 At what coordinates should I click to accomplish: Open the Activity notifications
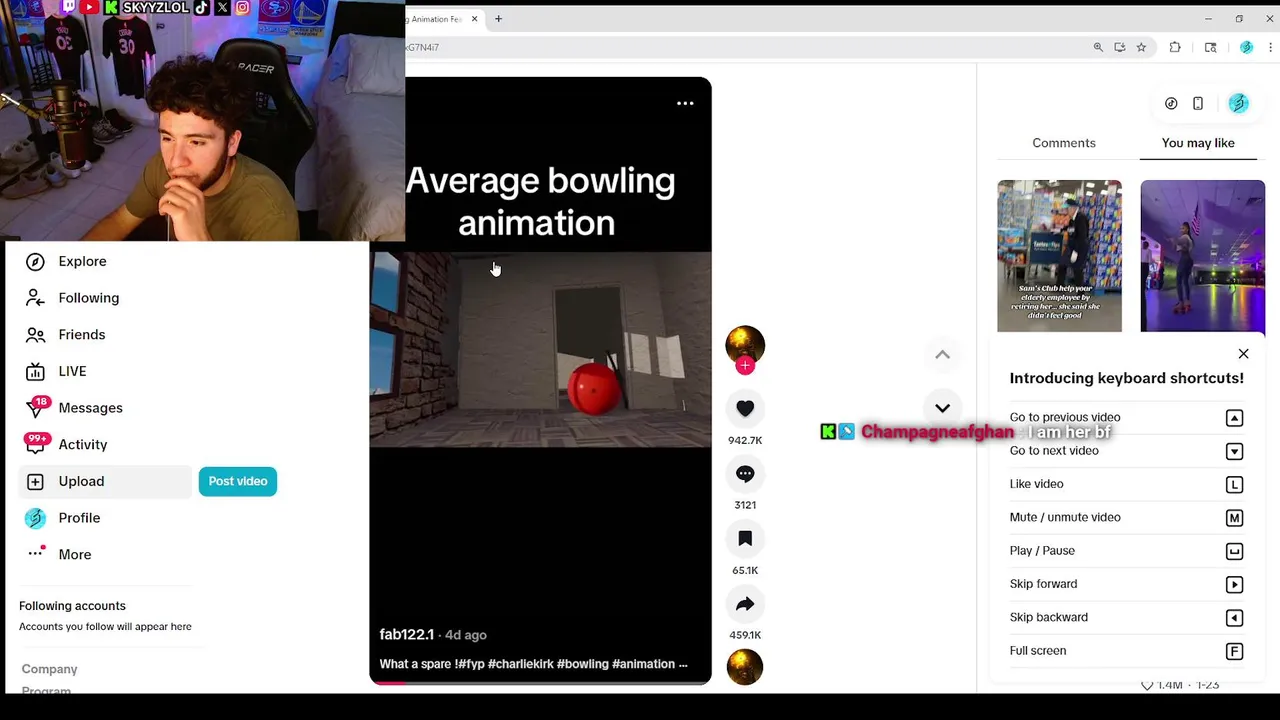(83, 445)
